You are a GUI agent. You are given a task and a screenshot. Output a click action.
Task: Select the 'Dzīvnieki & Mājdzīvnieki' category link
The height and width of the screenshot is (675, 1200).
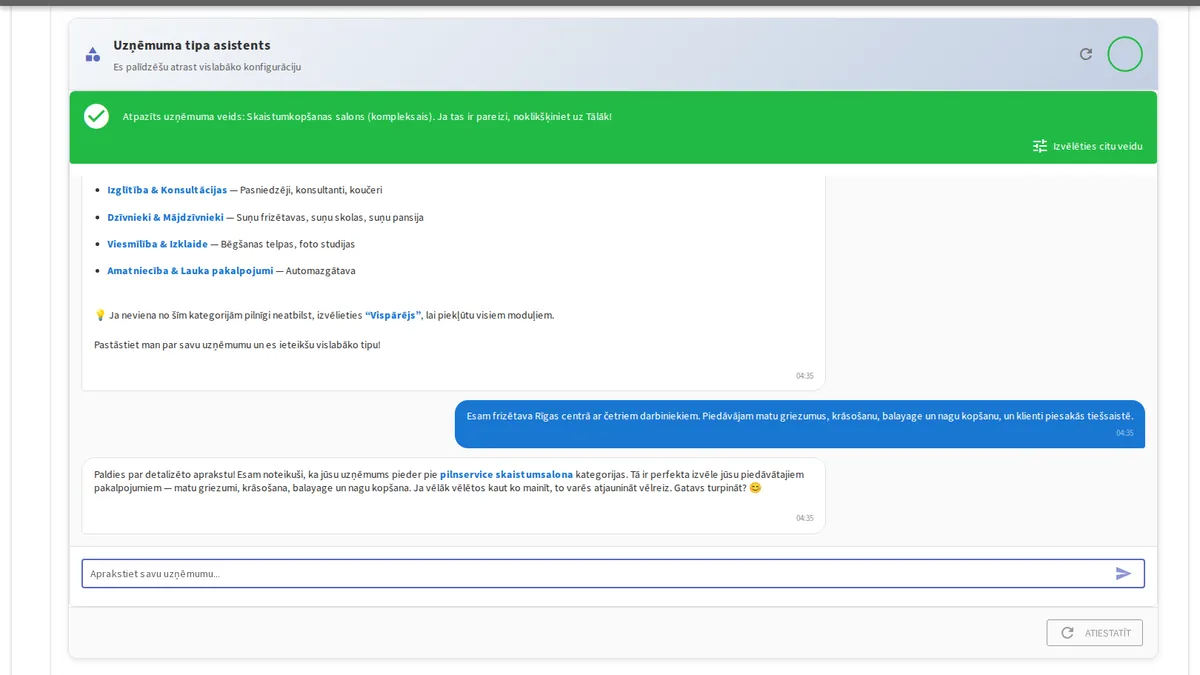pyautogui.click(x=166, y=217)
